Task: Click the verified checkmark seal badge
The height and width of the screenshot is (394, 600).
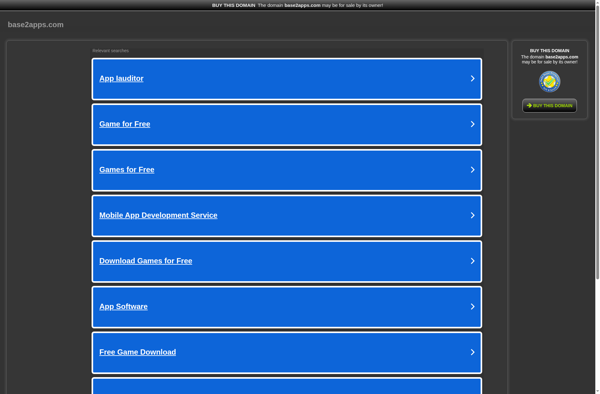Action: pos(549,81)
